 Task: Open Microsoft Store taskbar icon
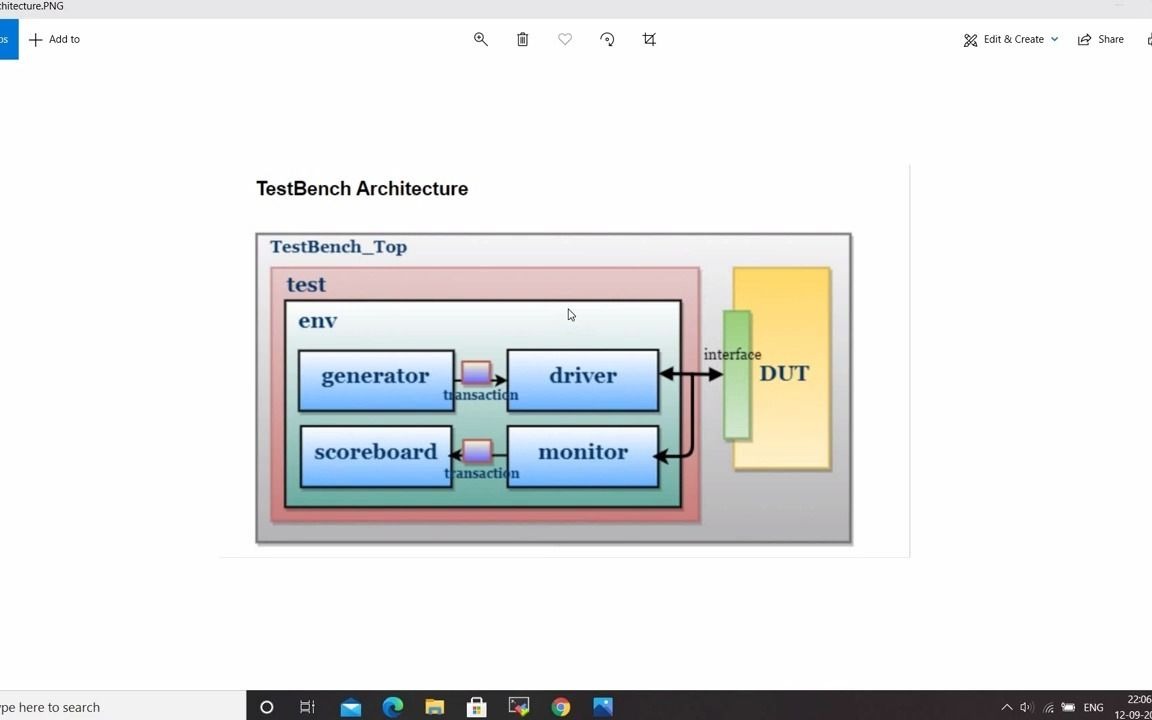(x=476, y=707)
